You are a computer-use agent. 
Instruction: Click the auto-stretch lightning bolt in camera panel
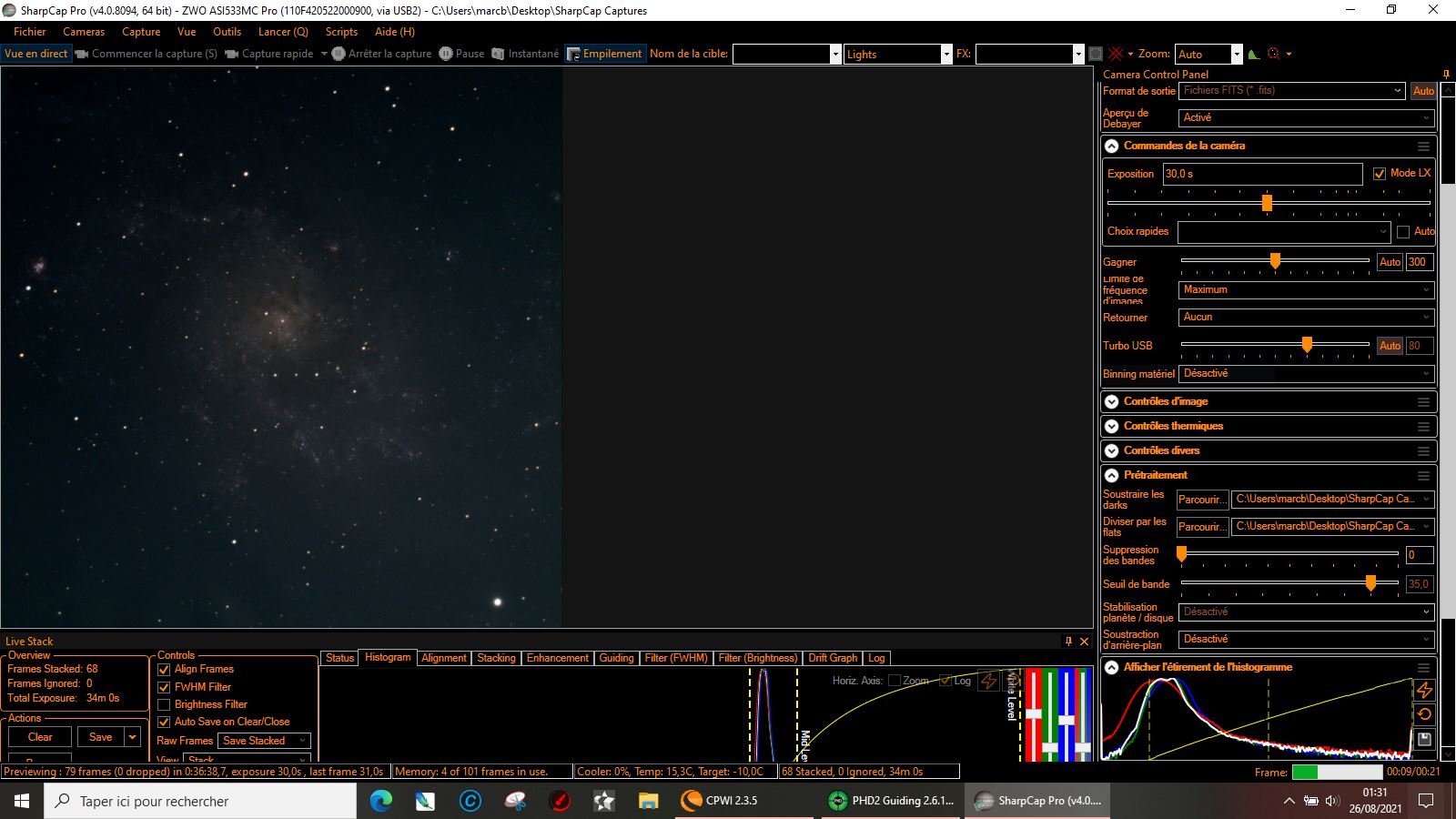1425,691
